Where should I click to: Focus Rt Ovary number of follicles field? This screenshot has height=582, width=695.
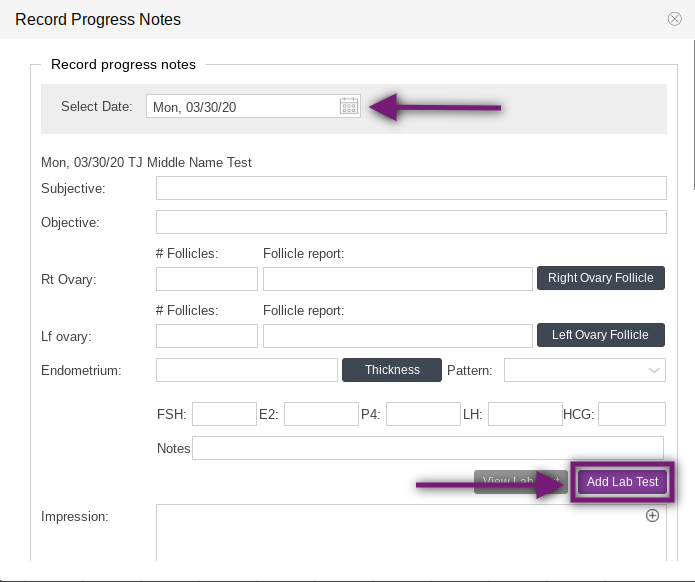click(207, 279)
